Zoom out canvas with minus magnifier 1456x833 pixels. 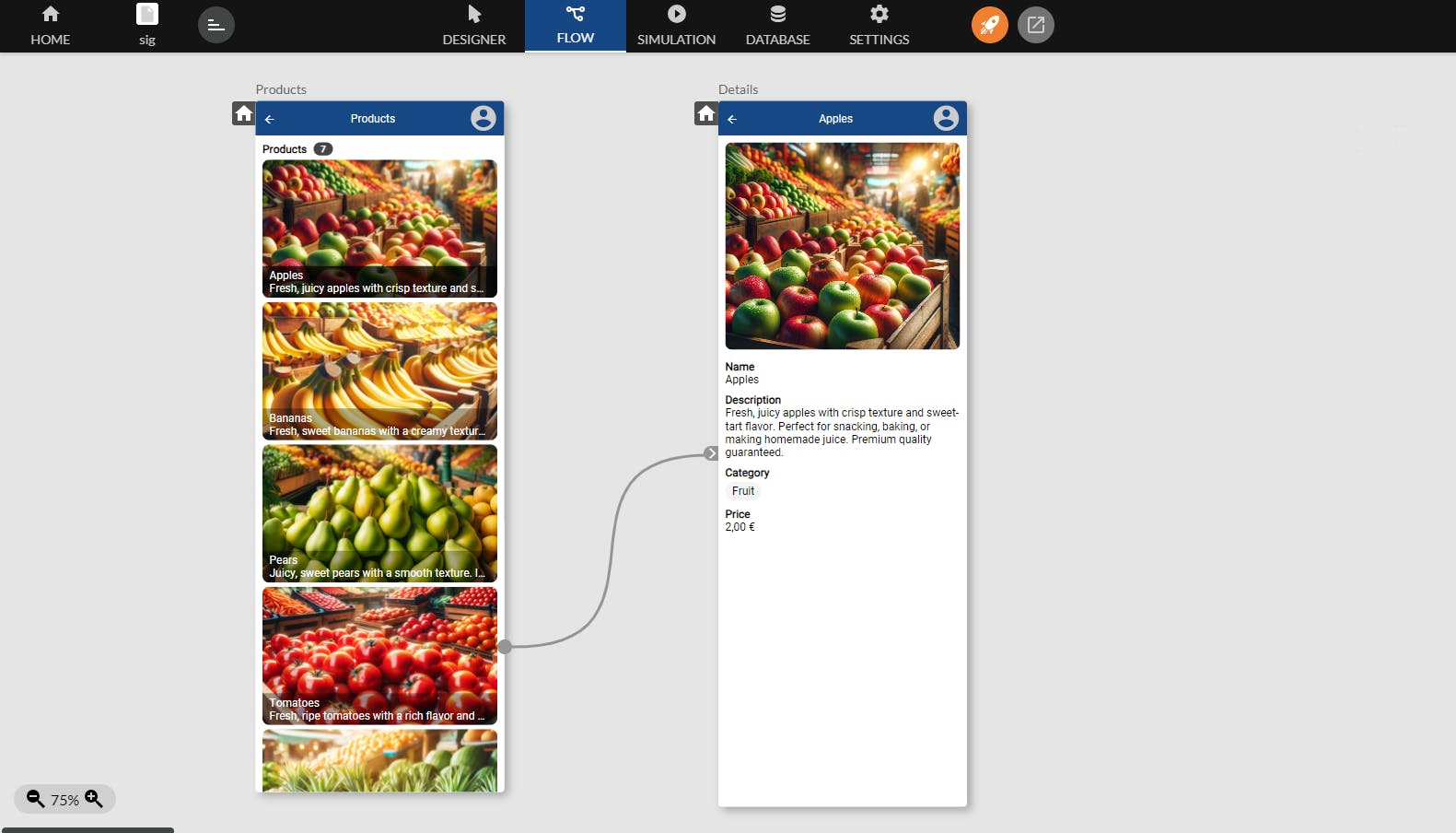[35, 799]
